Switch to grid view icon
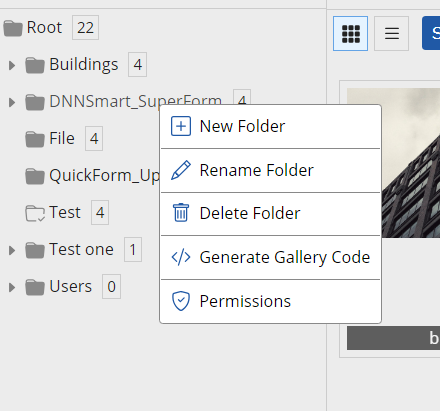The width and height of the screenshot is (440, 411). [350, 34]
